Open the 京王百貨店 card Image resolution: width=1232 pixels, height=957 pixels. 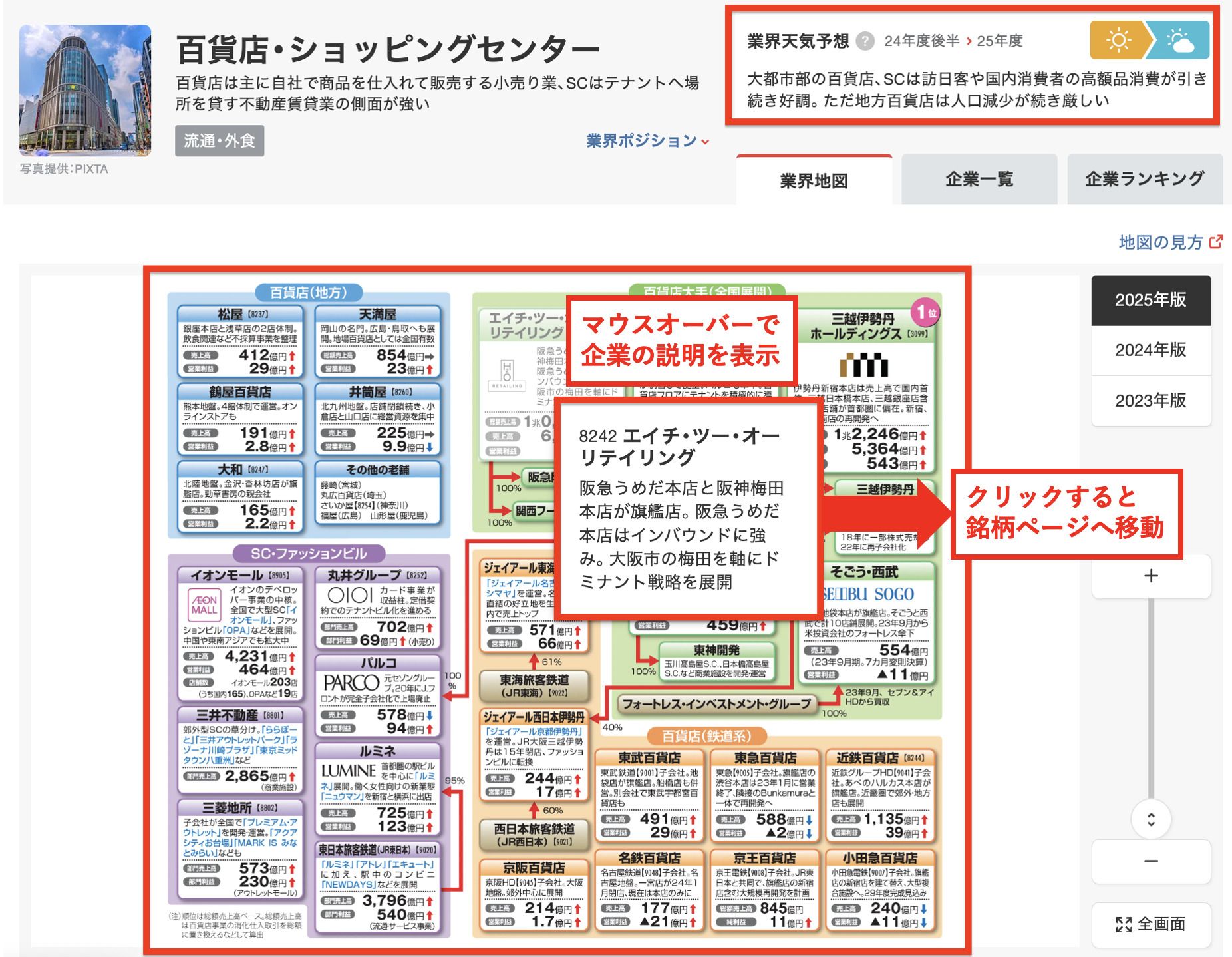click(x=764, y=890)
